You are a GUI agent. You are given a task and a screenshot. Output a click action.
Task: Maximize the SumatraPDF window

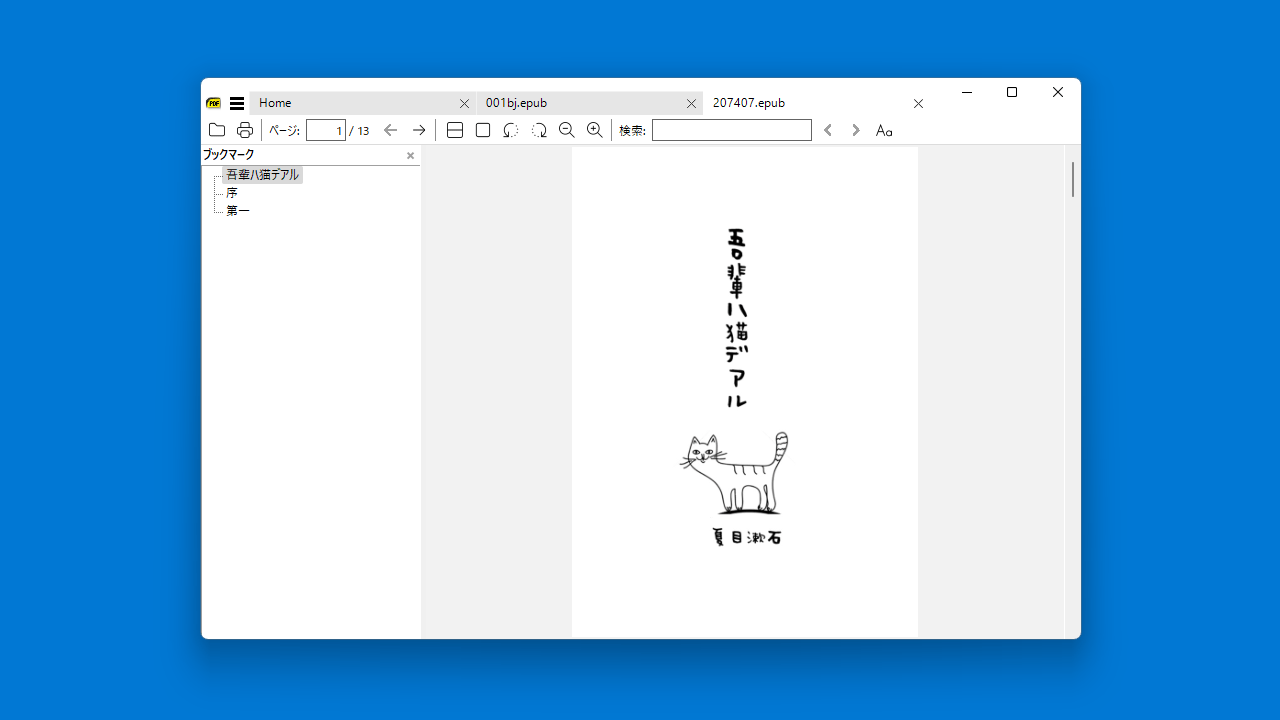click(x=1012, y=92)
